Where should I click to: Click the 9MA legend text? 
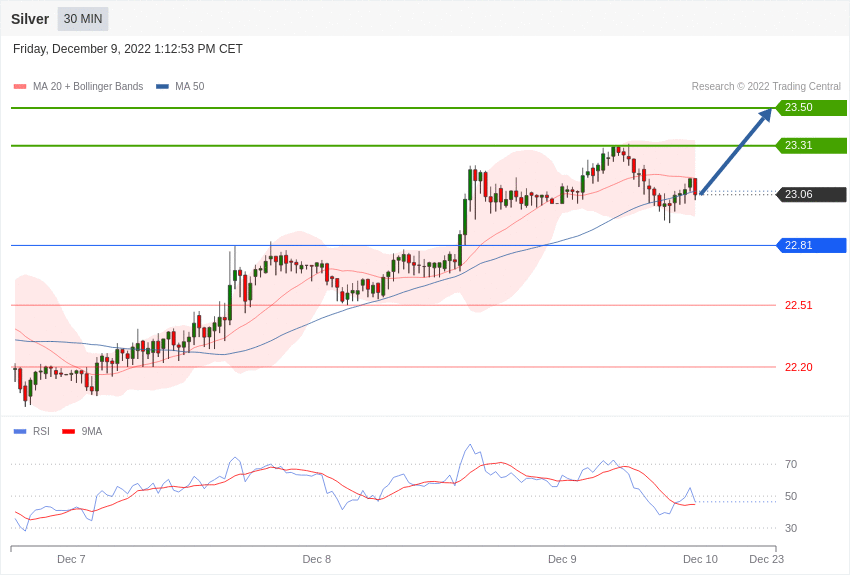point(92,432)
